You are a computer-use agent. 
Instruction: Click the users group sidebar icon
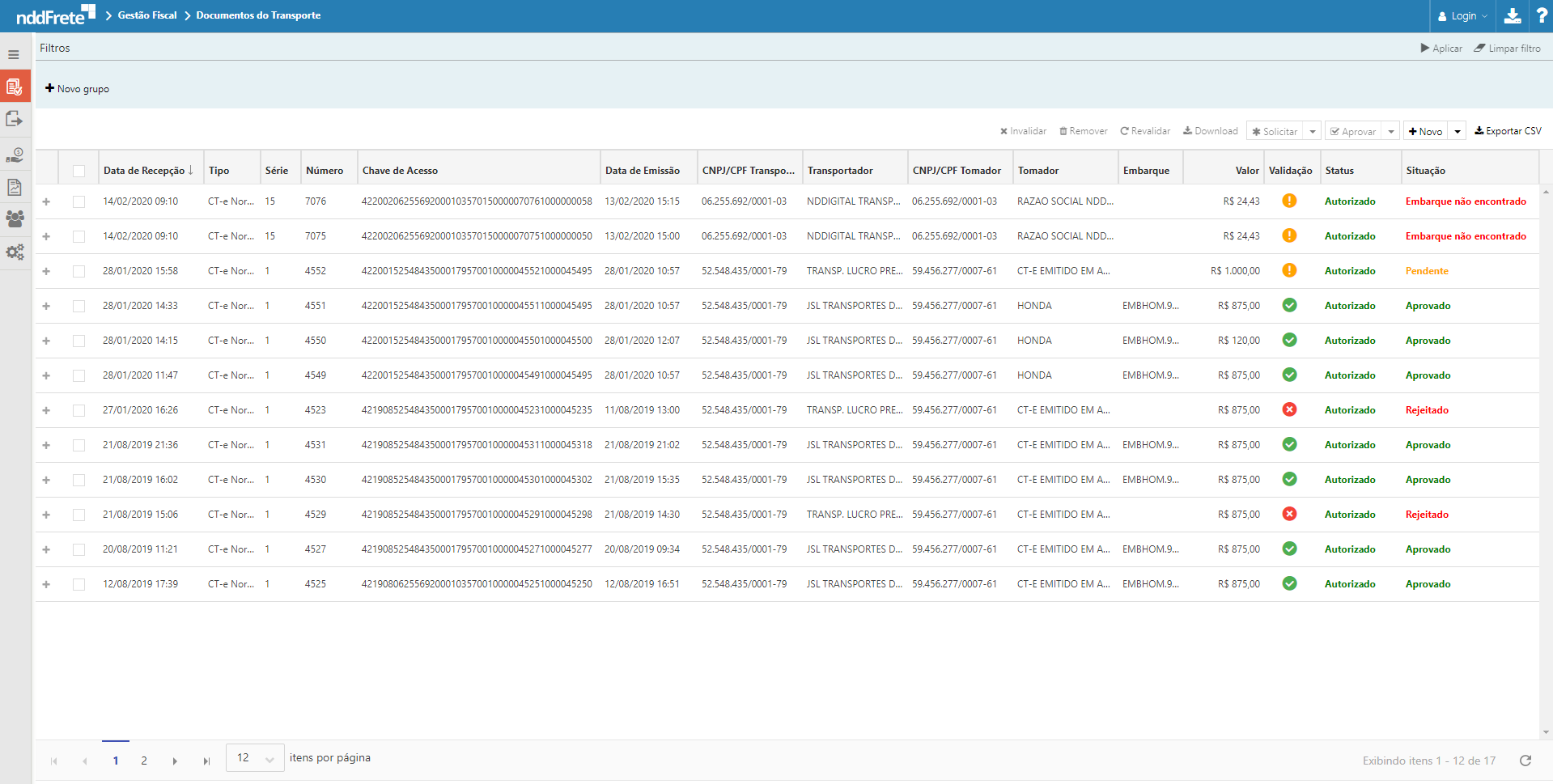pyautogui.click(x=15, y=218)
